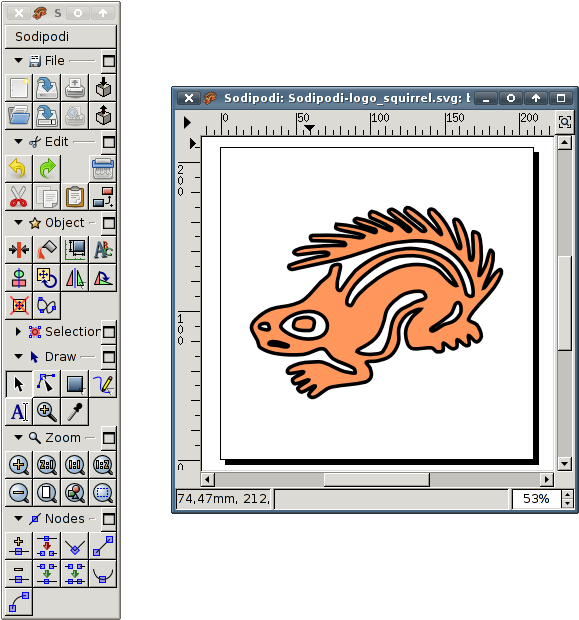This screenshot has width=579, height=620.
Task: Collapse the Nodes section
Action: tap(18, 518)
